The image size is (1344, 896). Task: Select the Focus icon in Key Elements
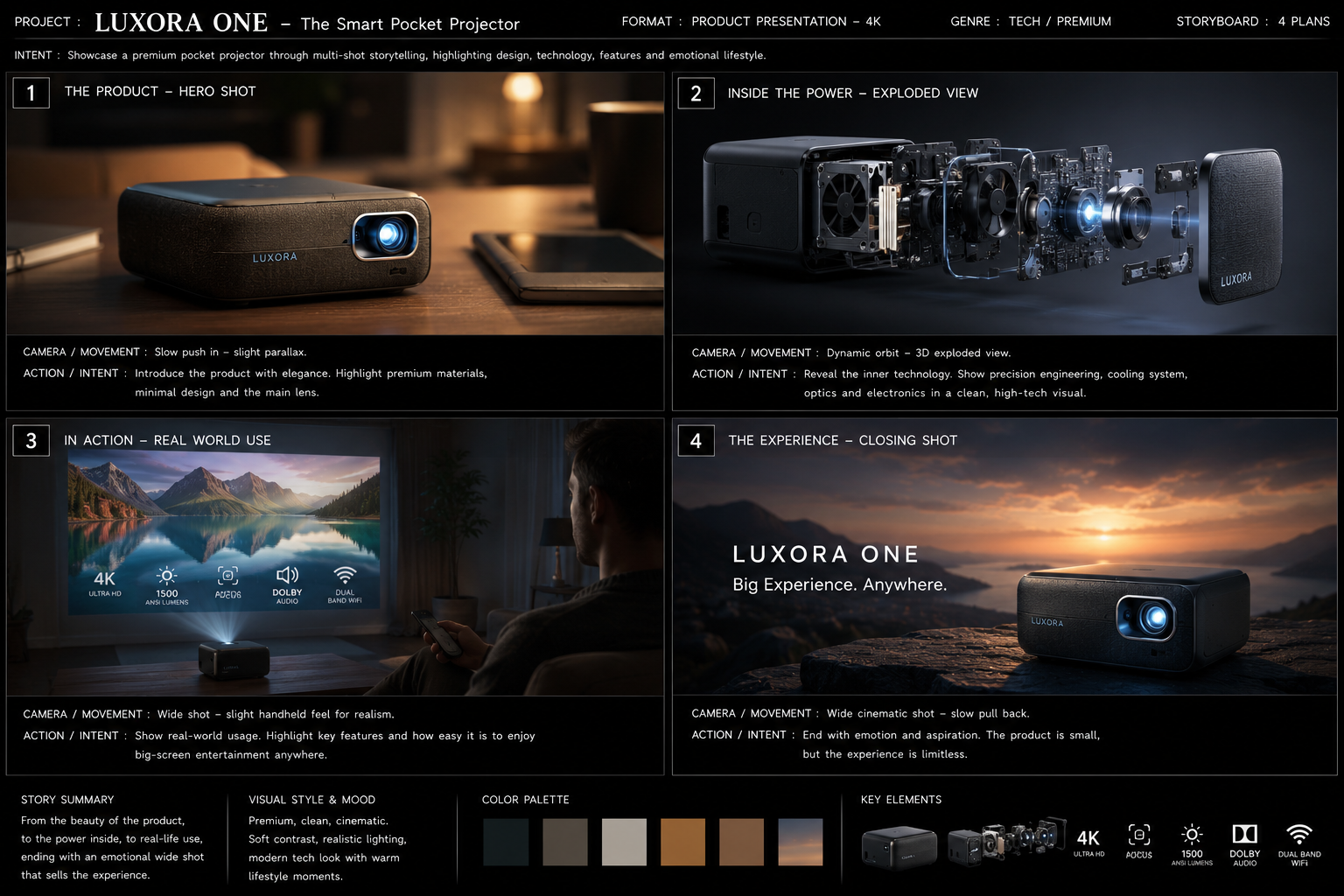(1139, 841)
